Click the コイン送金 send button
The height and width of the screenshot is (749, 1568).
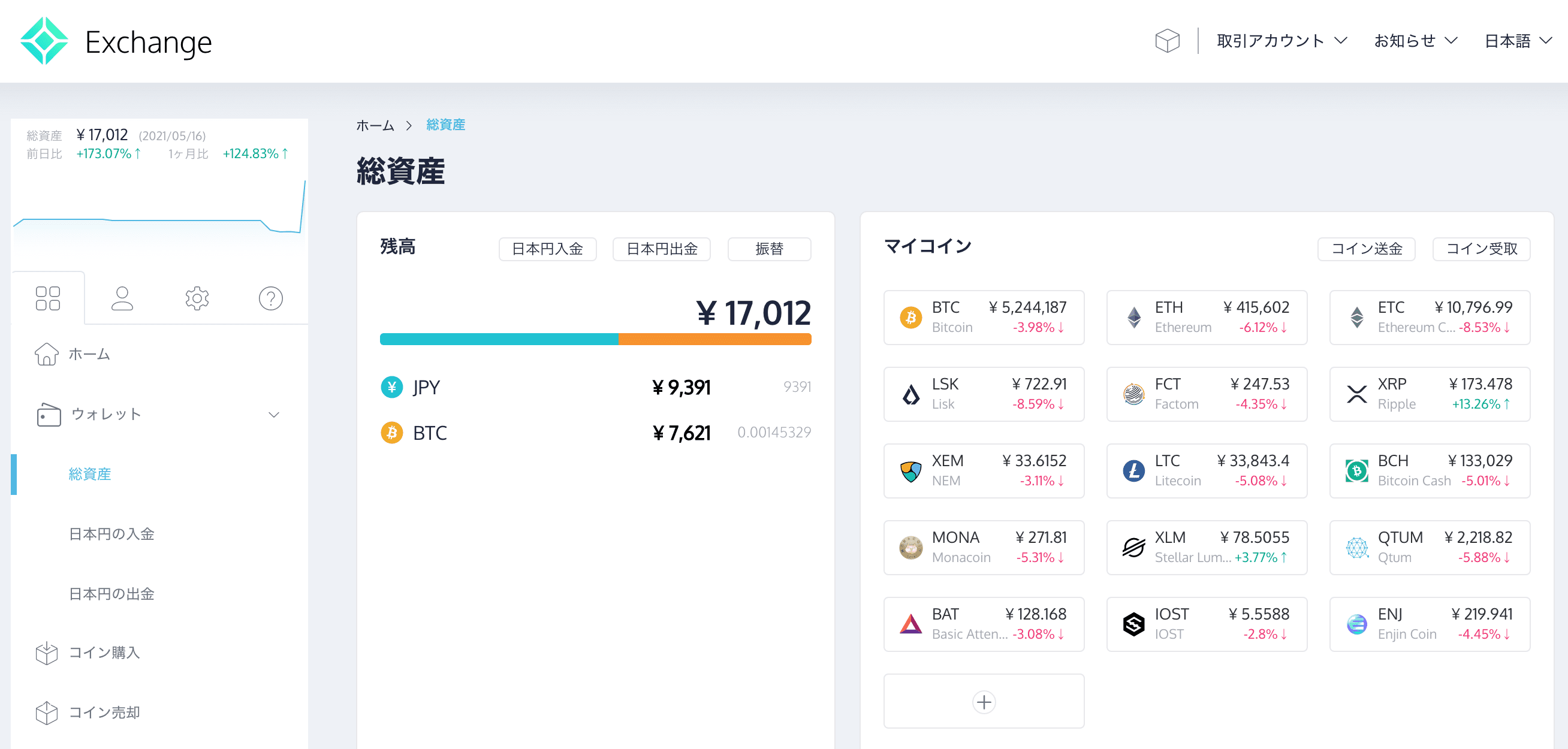click(1366, 249)
